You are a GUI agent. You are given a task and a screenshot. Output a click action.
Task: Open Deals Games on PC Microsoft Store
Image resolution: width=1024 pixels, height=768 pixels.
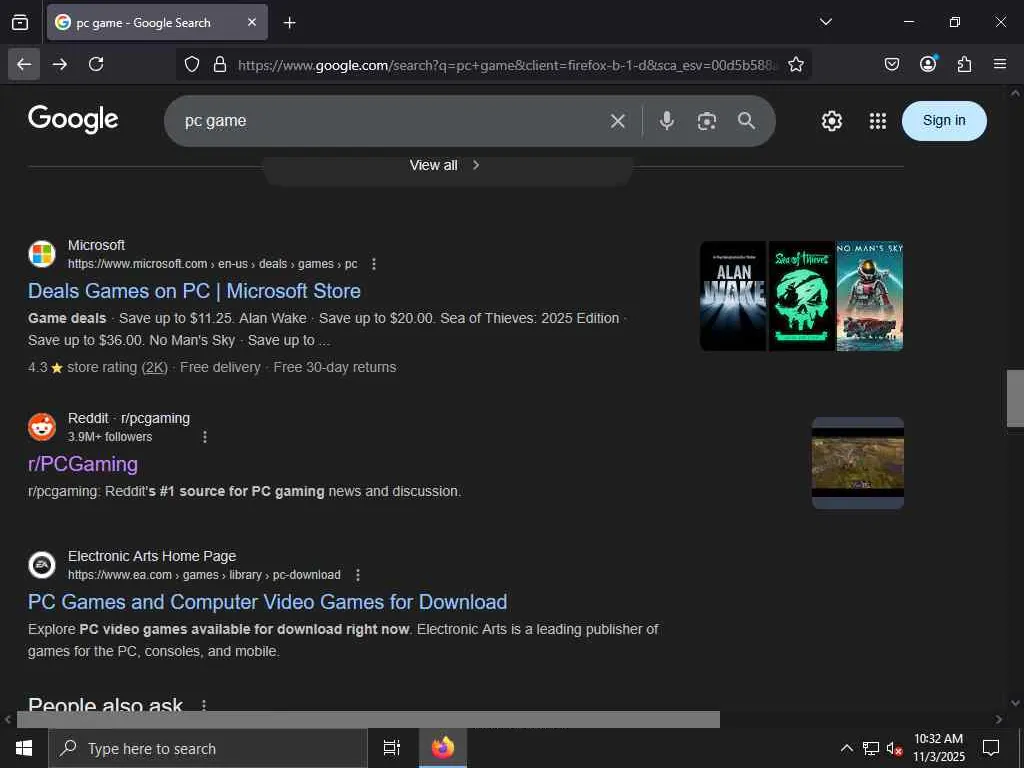coord(194,291)
